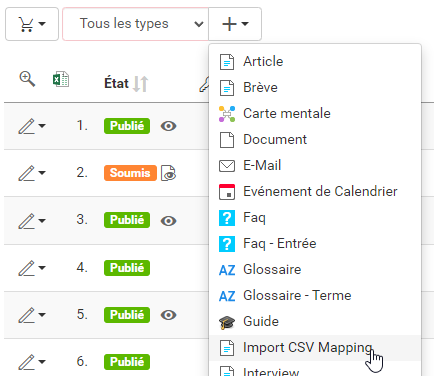
Task: Click the magnifier search icon in table header
Action: pyautogui.click(x=27, y=79)
